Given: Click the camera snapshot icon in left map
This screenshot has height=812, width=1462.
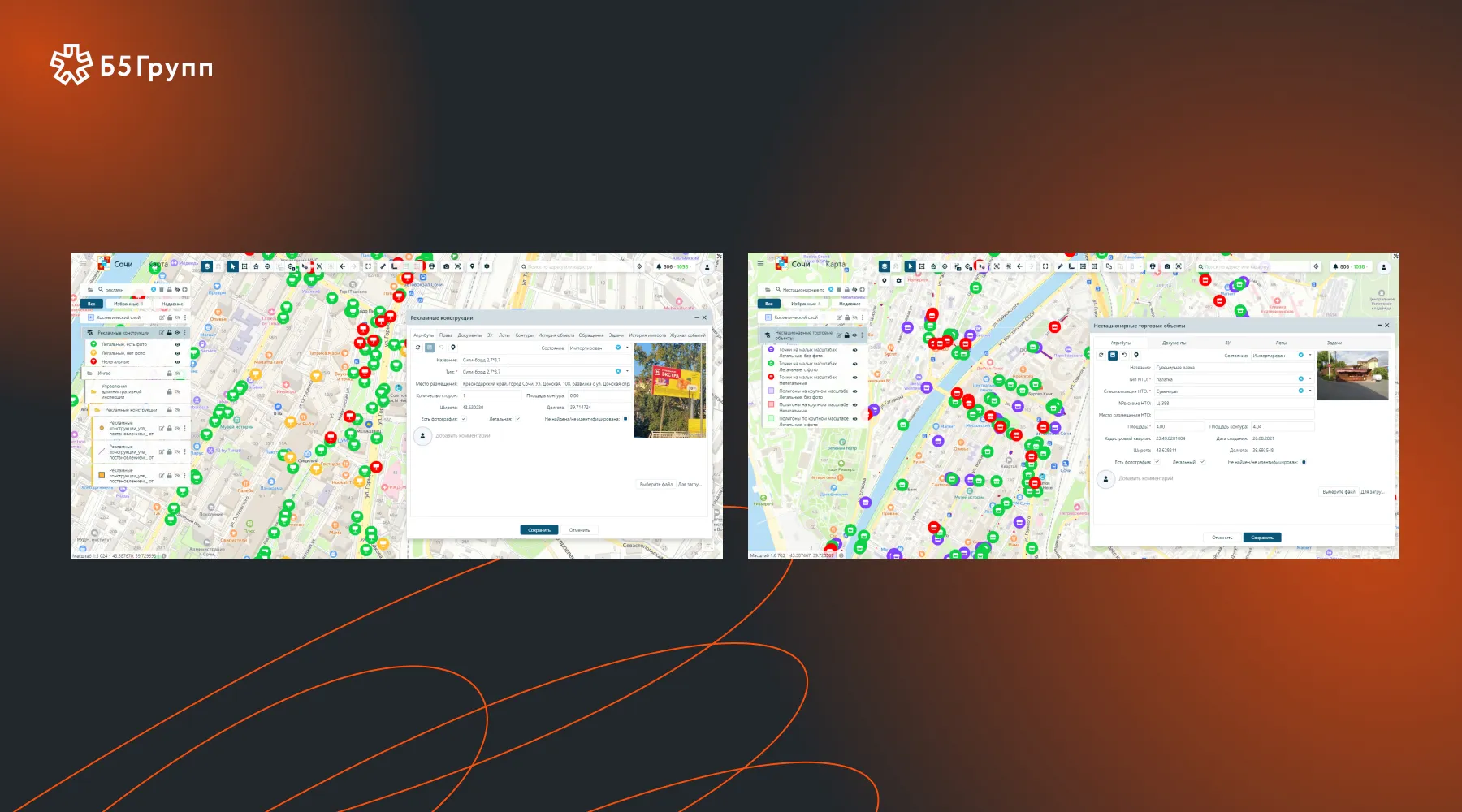Looking at the screenshot, I should click(446, 266).
